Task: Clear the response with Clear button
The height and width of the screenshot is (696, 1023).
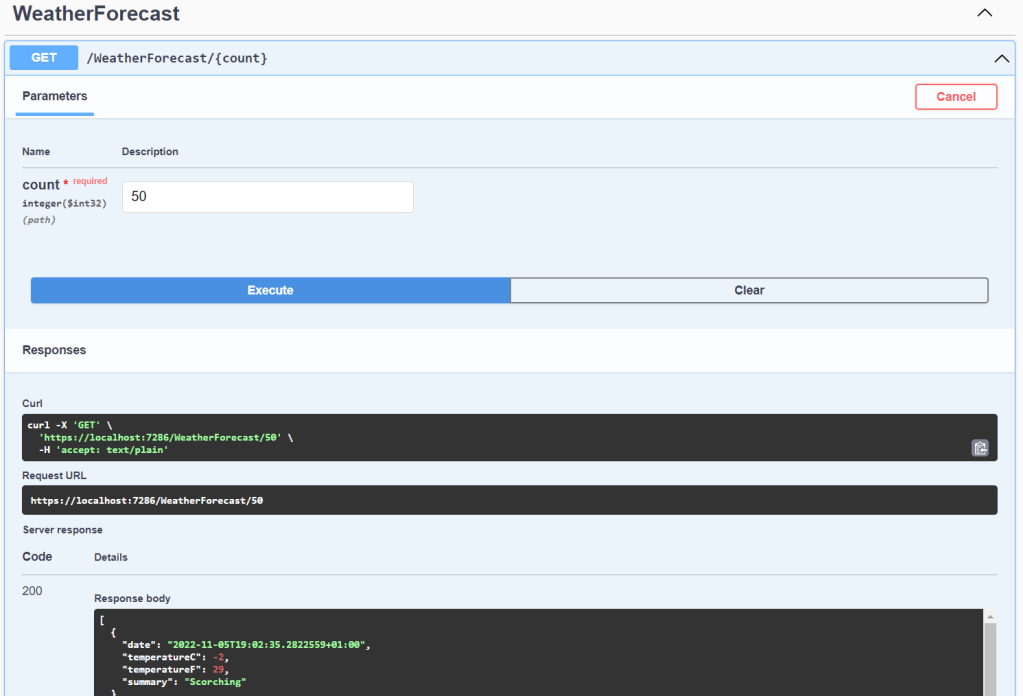Action: coord(749,290)
